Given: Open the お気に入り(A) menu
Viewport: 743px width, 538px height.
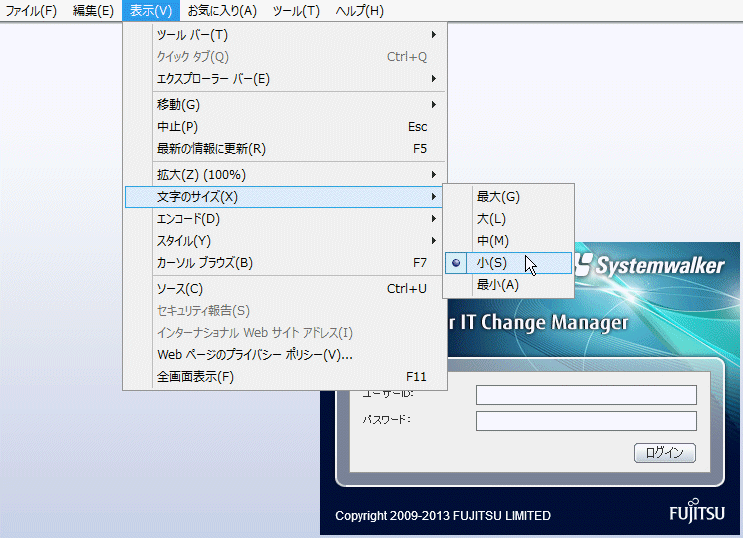Looking at the screenshot, I should tap(222, 10).
